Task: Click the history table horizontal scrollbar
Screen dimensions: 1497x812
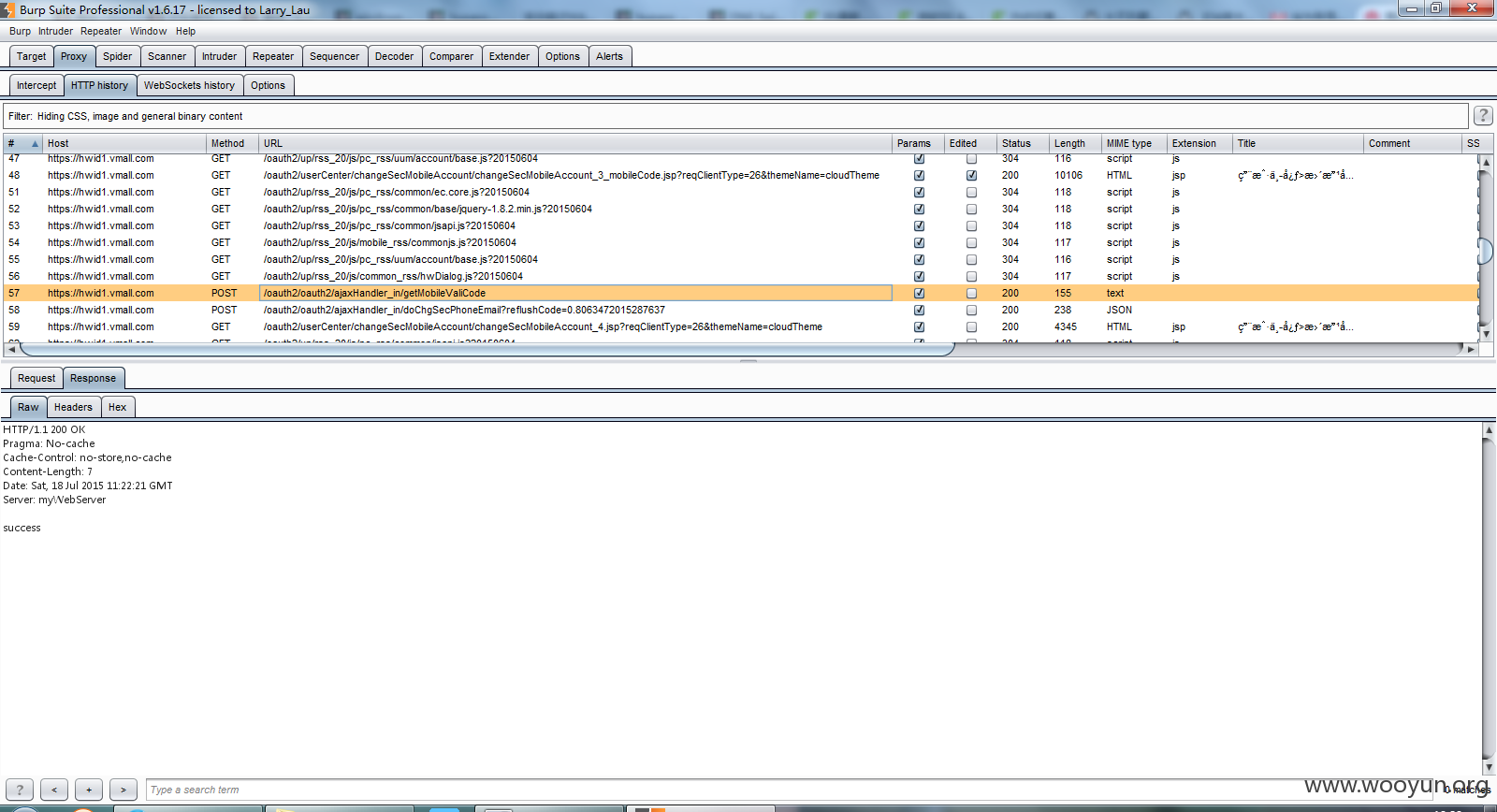Action: (x=487, y=349)
